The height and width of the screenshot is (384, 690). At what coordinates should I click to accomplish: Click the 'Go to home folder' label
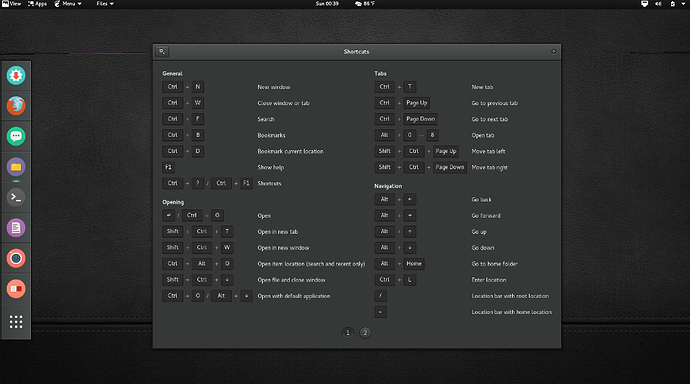(x=495, y=264)
